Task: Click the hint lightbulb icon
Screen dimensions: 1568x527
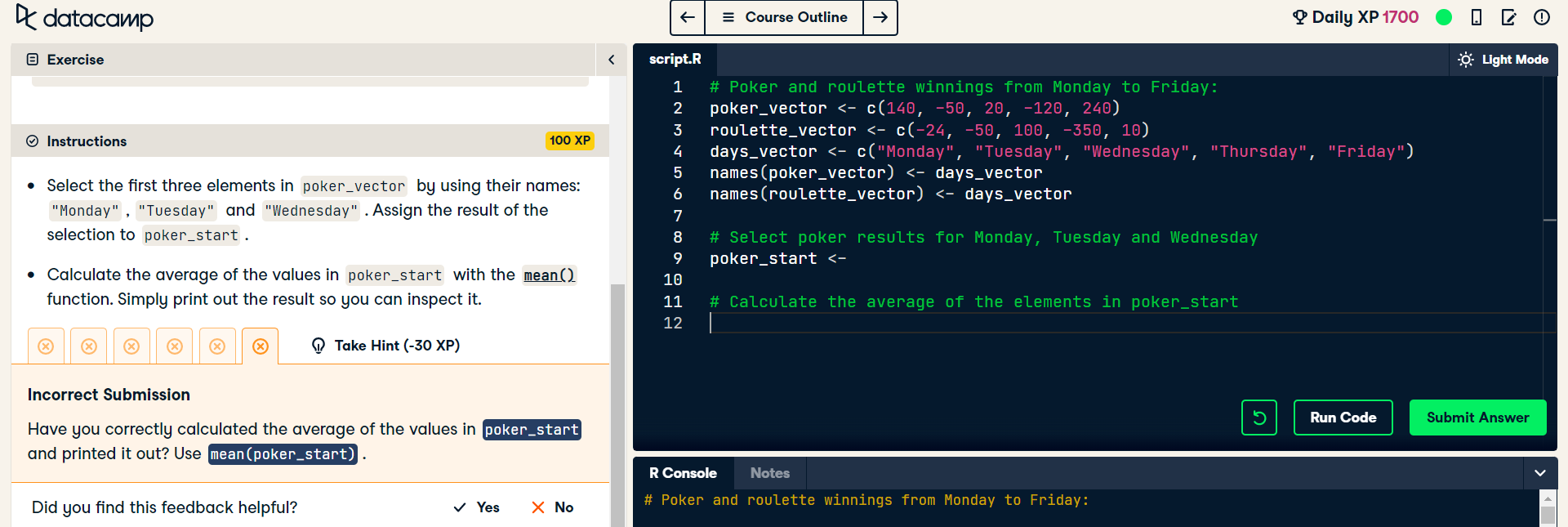Action: (318, 346)
